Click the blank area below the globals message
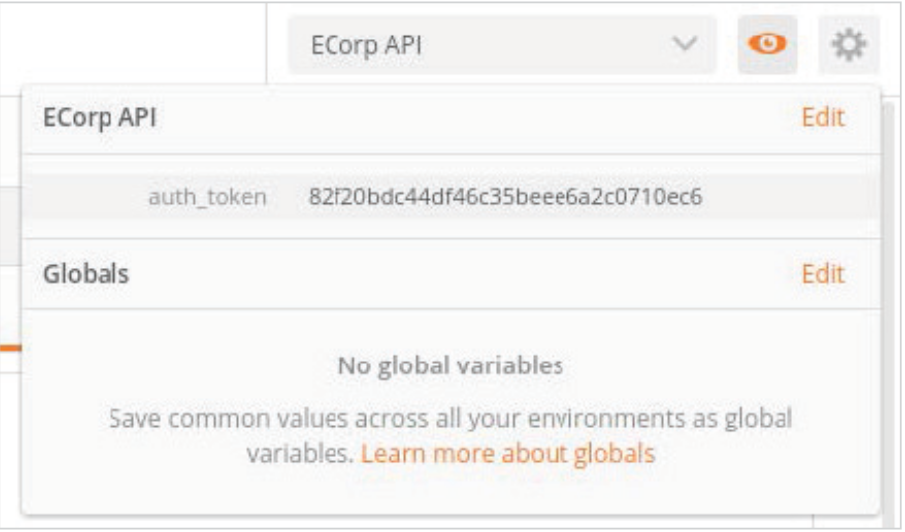The image size is (905, 532). [450, 492]
